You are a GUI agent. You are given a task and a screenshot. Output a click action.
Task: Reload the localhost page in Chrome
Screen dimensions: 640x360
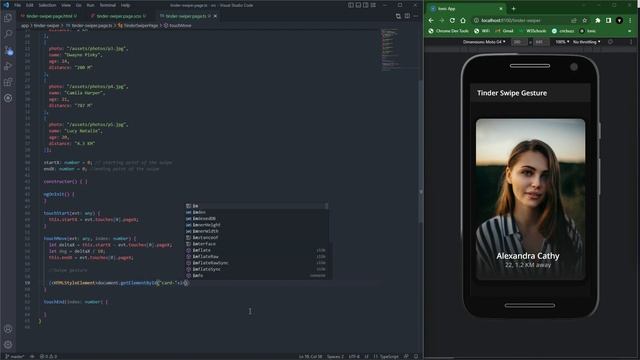click(452, 20)
